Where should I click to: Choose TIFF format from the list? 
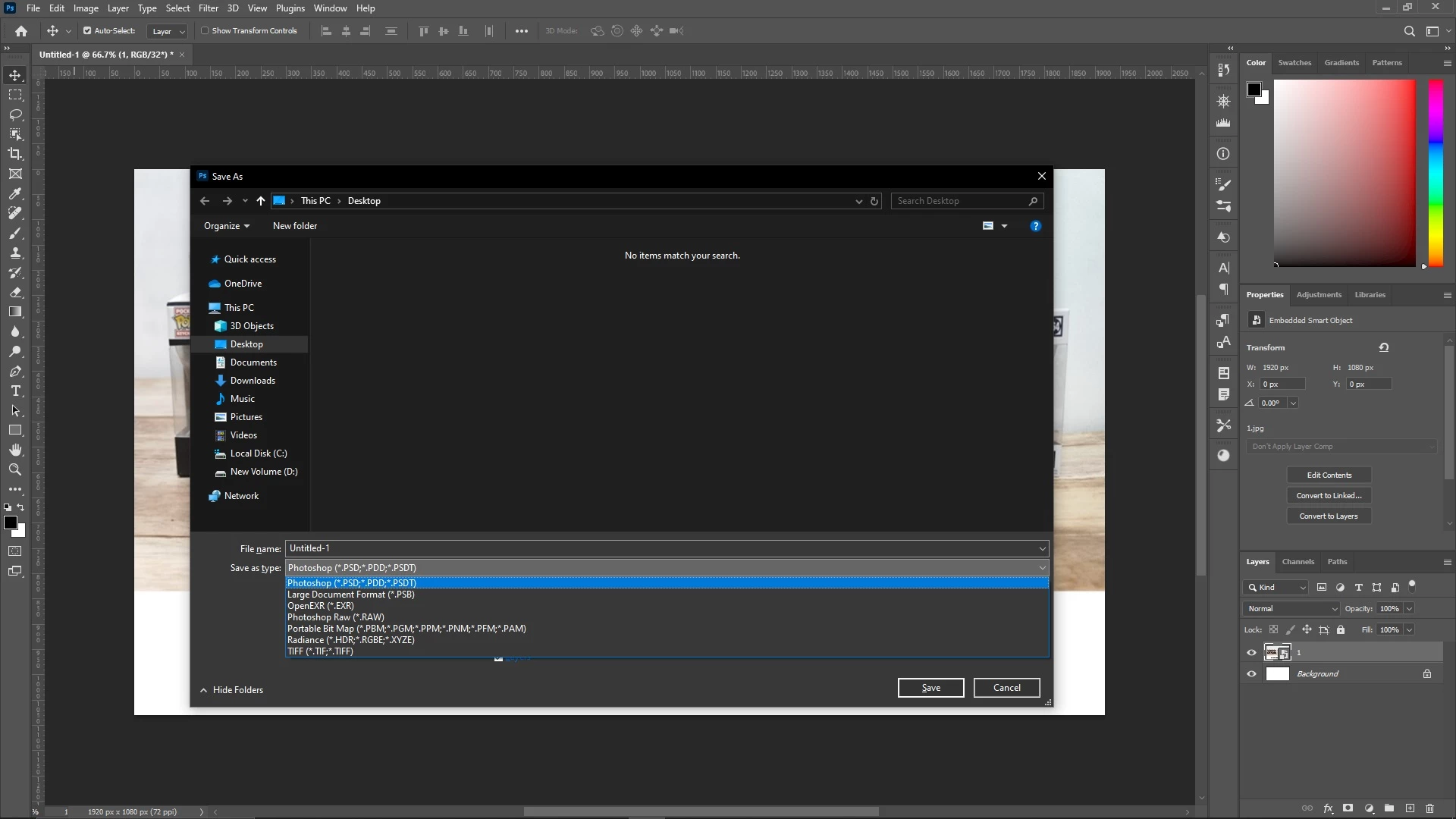(x=320, y=651)
